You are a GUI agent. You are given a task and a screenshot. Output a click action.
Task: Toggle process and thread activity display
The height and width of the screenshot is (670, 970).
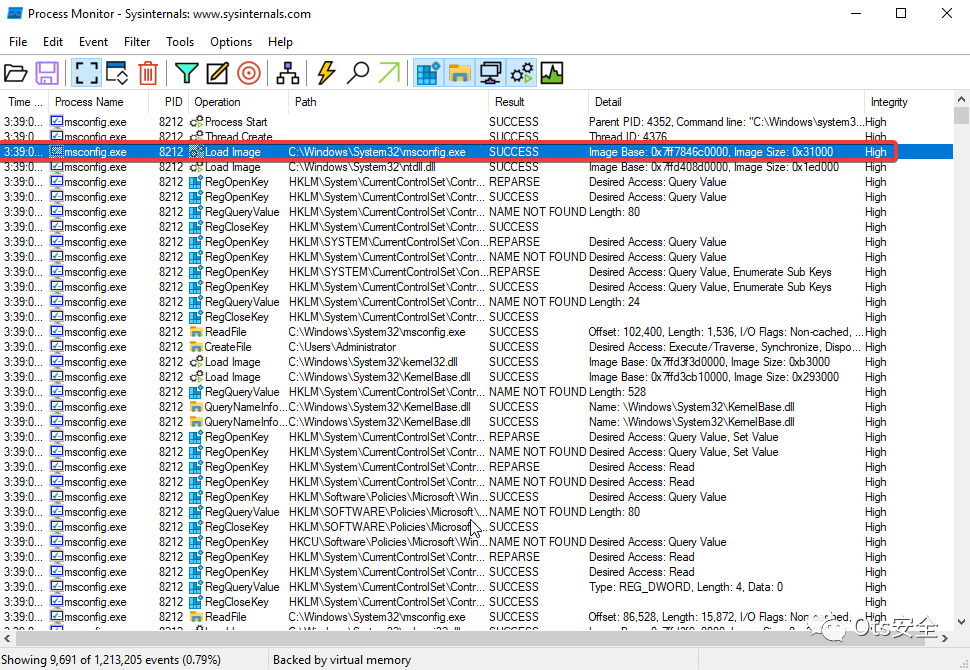521,73
